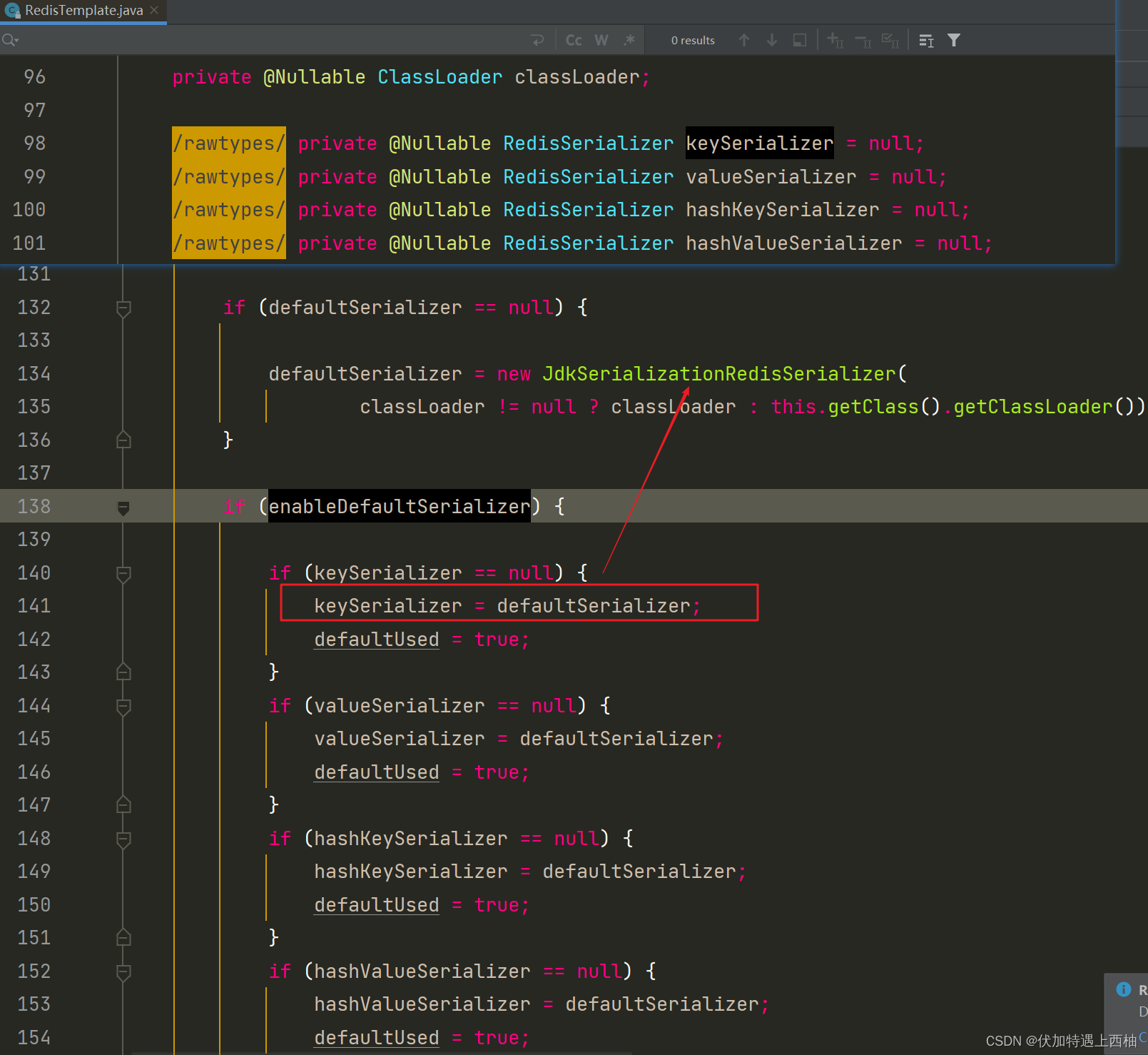Click defaultSerializer on line 141
Screen dimensions: 1148x1055
[x=594, y=605]
